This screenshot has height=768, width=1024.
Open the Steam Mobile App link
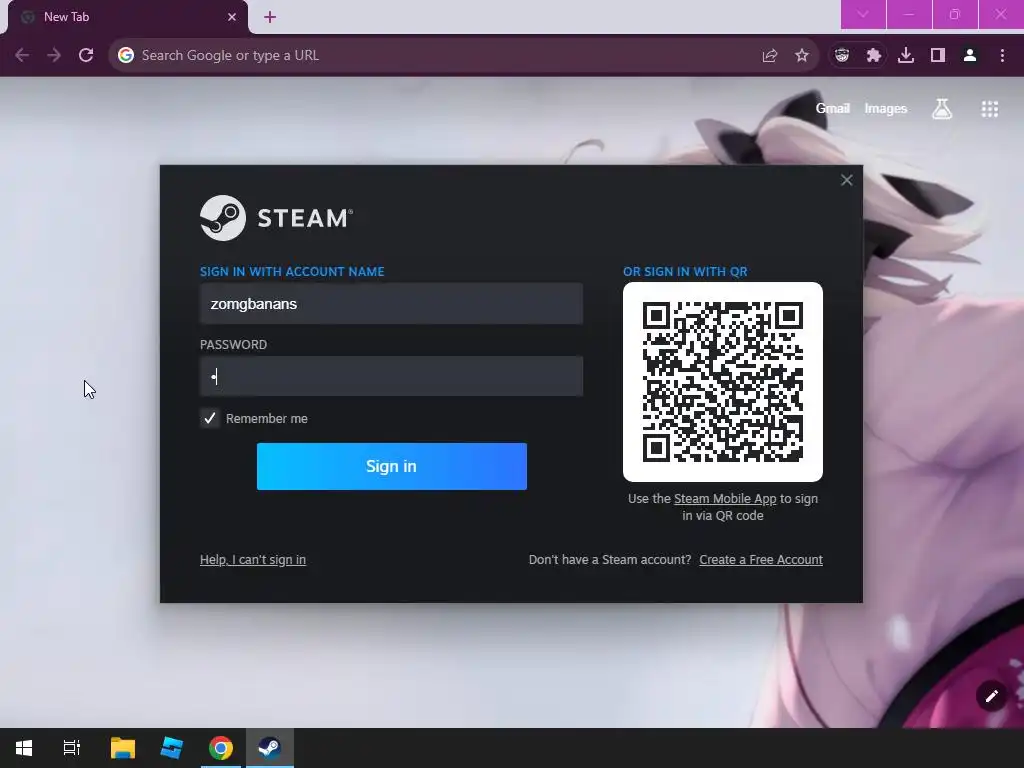pos(725,499)
